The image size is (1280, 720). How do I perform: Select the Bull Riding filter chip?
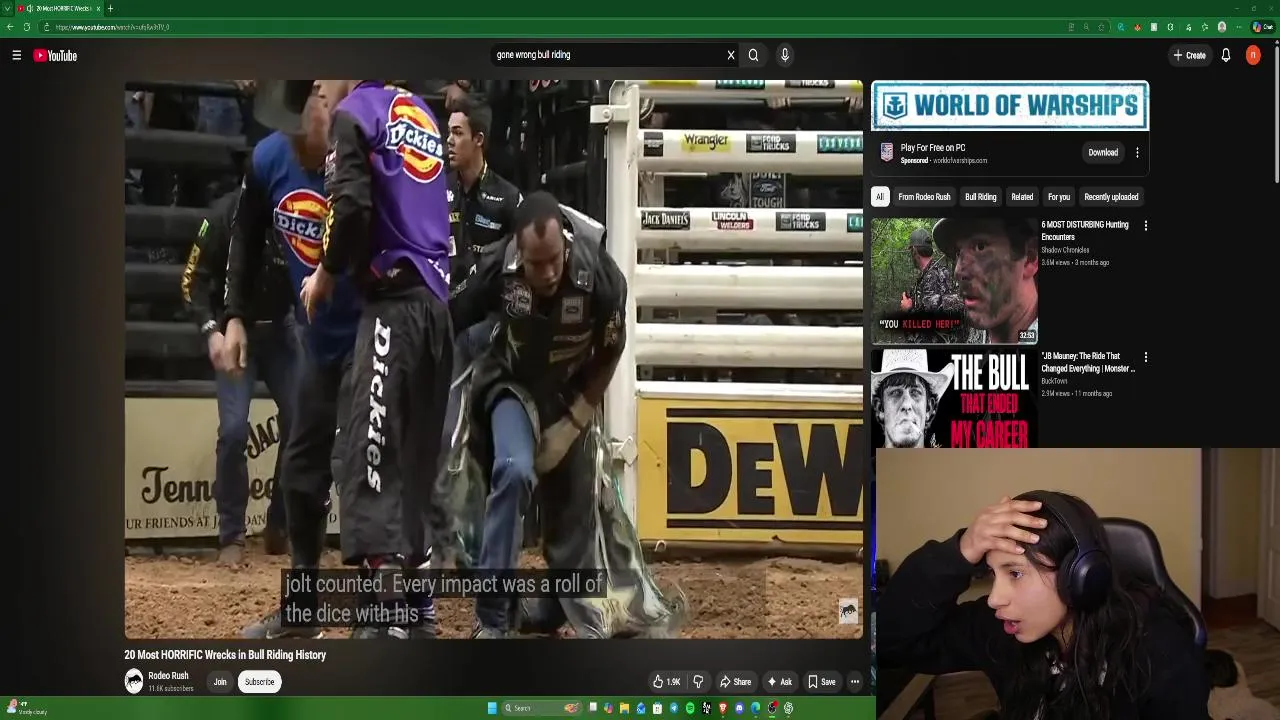click(x=981, y=197)
